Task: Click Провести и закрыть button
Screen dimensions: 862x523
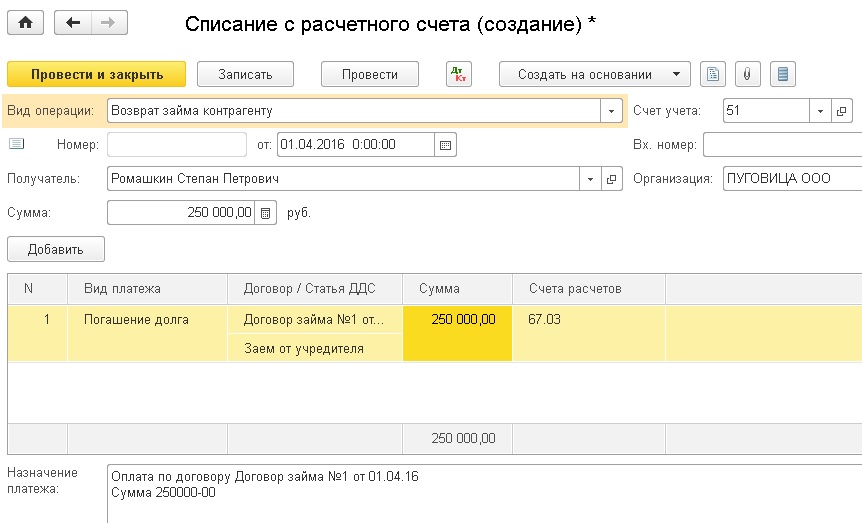Action: [97, 74]
